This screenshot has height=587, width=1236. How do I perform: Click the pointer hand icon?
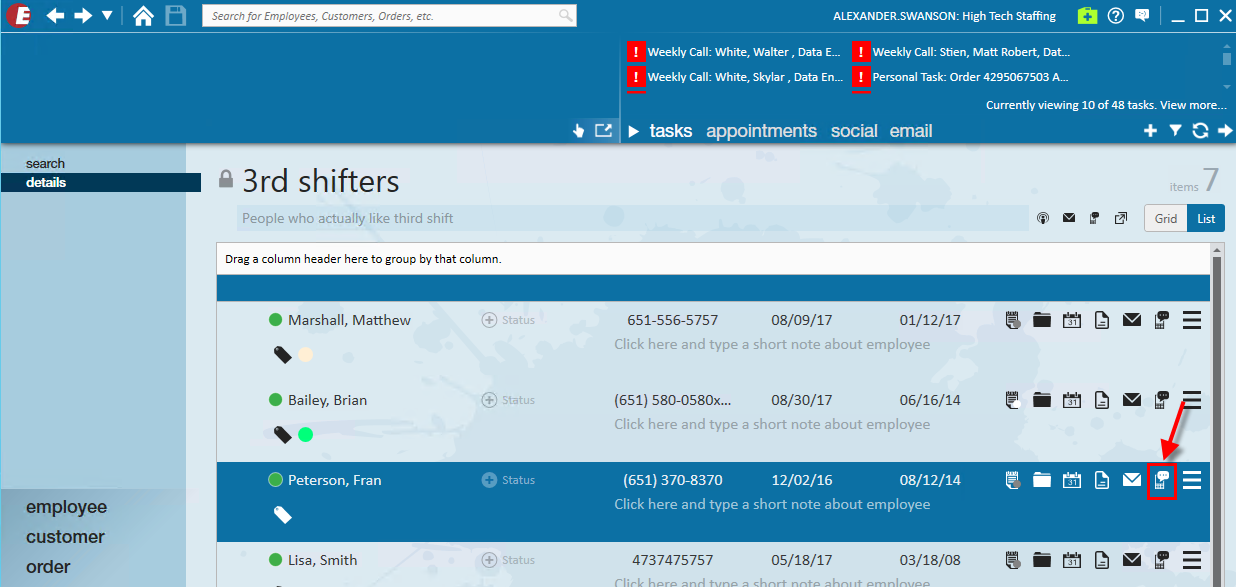click(578, 130)
